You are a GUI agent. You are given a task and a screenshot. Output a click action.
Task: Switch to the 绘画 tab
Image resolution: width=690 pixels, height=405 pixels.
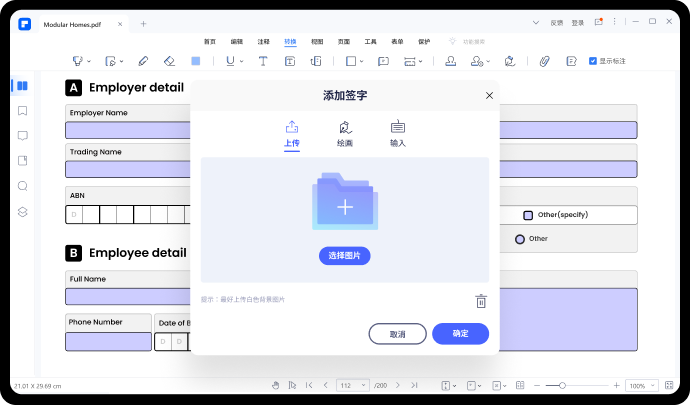click(x=345, y=133)
